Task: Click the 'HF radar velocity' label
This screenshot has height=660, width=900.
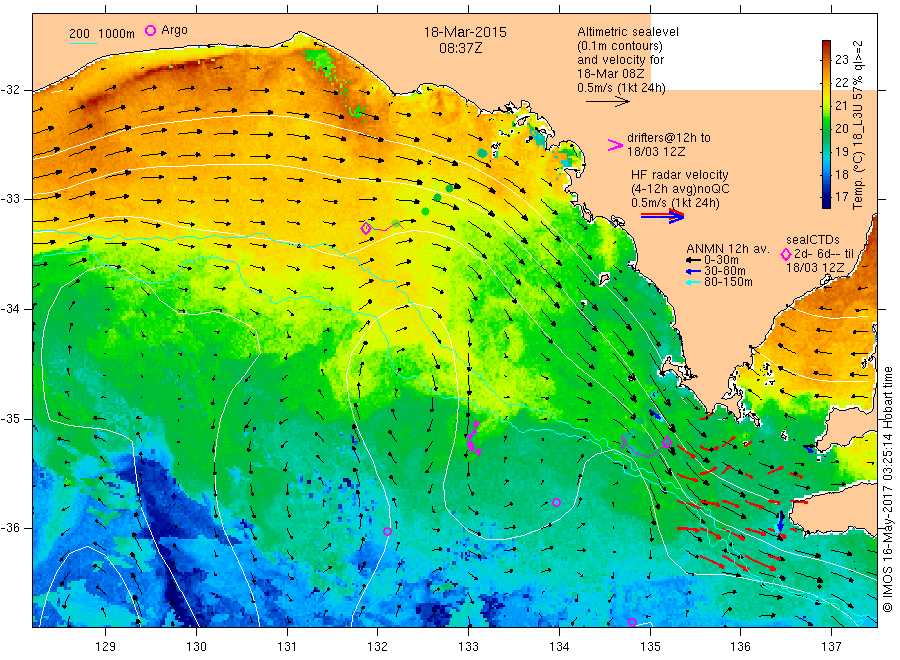Action: [x=680, y=174]
